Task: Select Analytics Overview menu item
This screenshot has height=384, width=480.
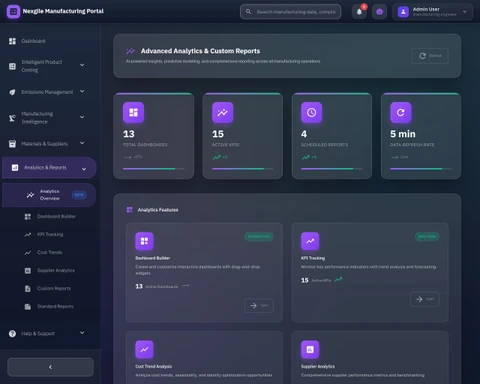Action: (49, 195)
